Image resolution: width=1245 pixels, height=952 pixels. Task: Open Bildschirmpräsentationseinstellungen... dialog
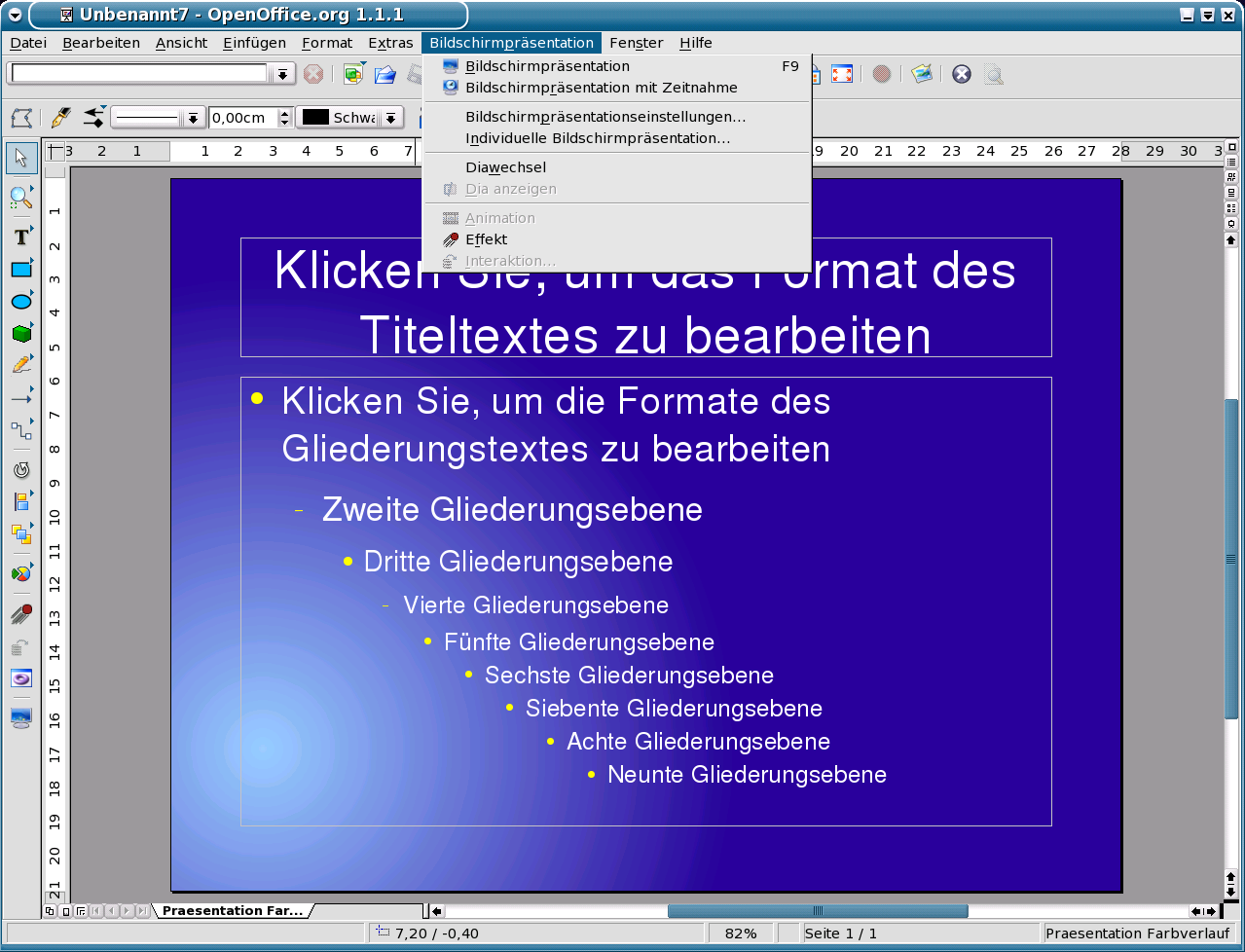(x=605, y=117)
